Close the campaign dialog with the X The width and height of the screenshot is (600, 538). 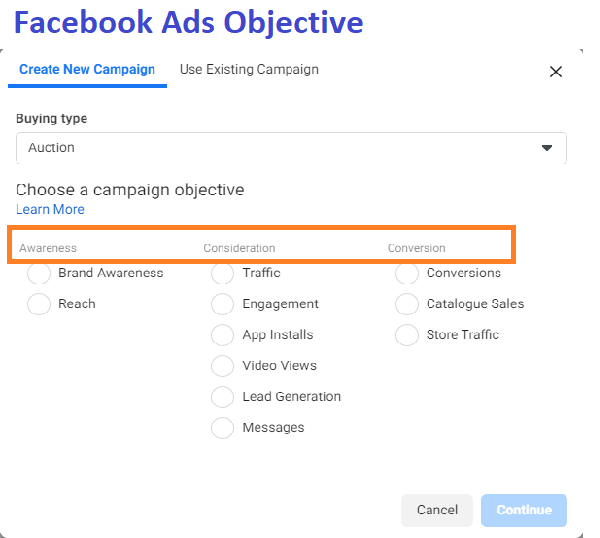(x=556, y=71)
